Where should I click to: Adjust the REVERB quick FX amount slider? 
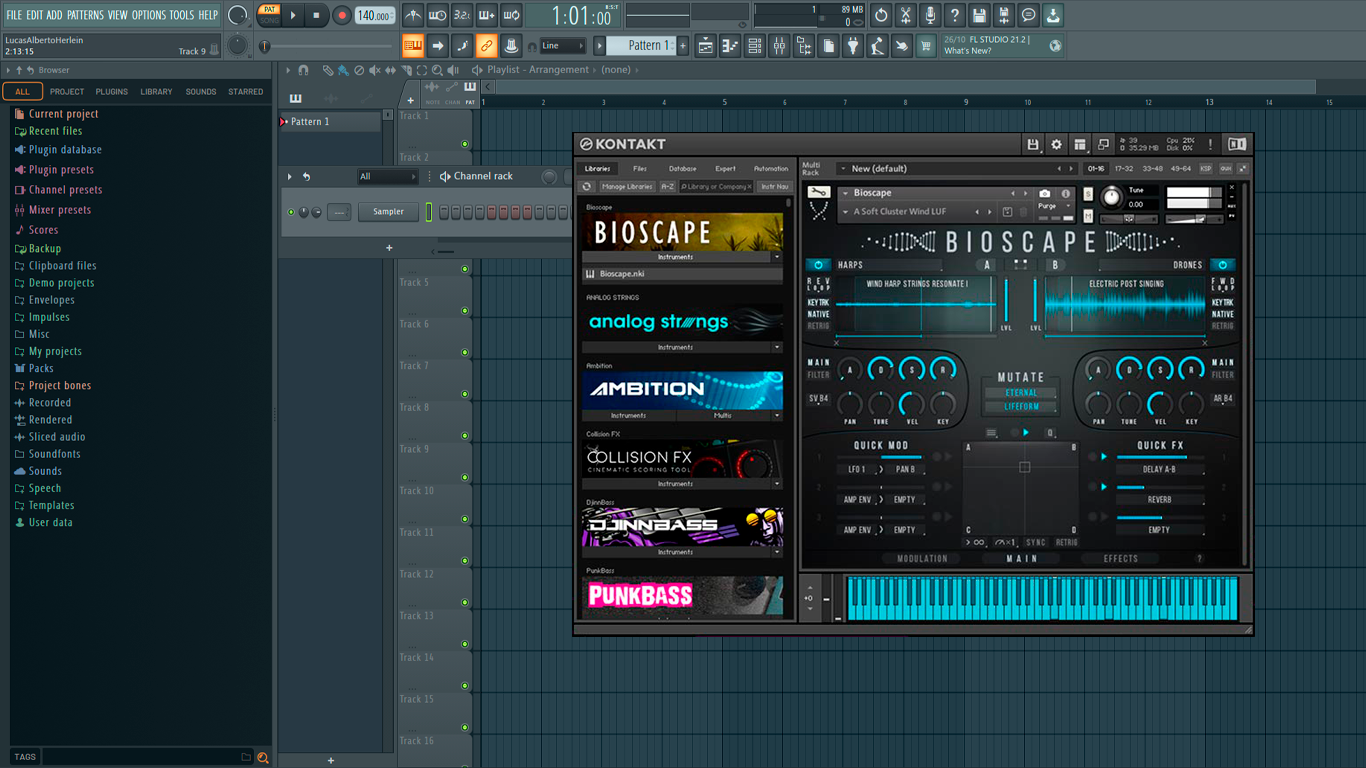(x=1159, y=488)
